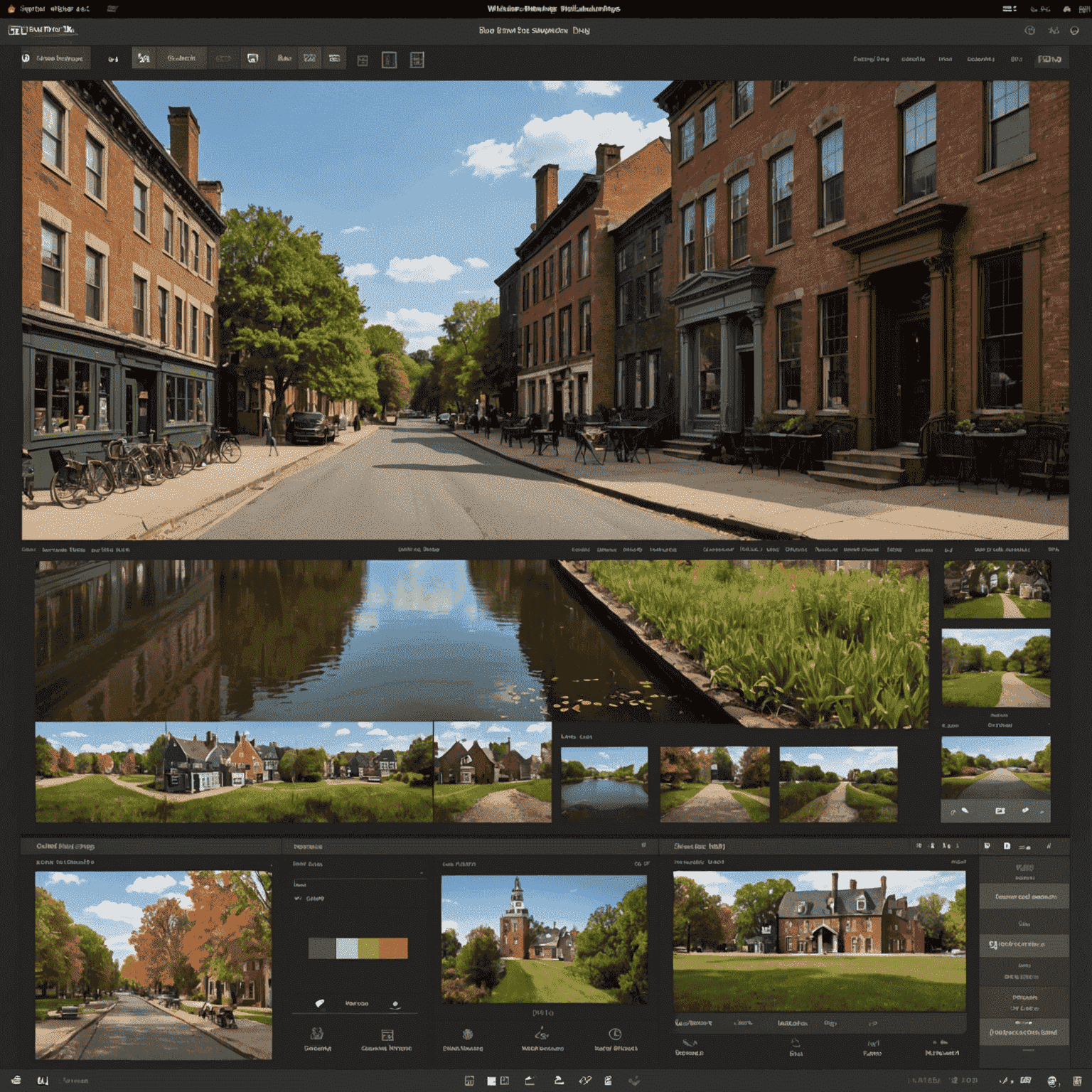The image size is (1092, 1092).
Task: Click the brush icon under the tower image
Action: pyautogui.click(x=542, y=1034)
